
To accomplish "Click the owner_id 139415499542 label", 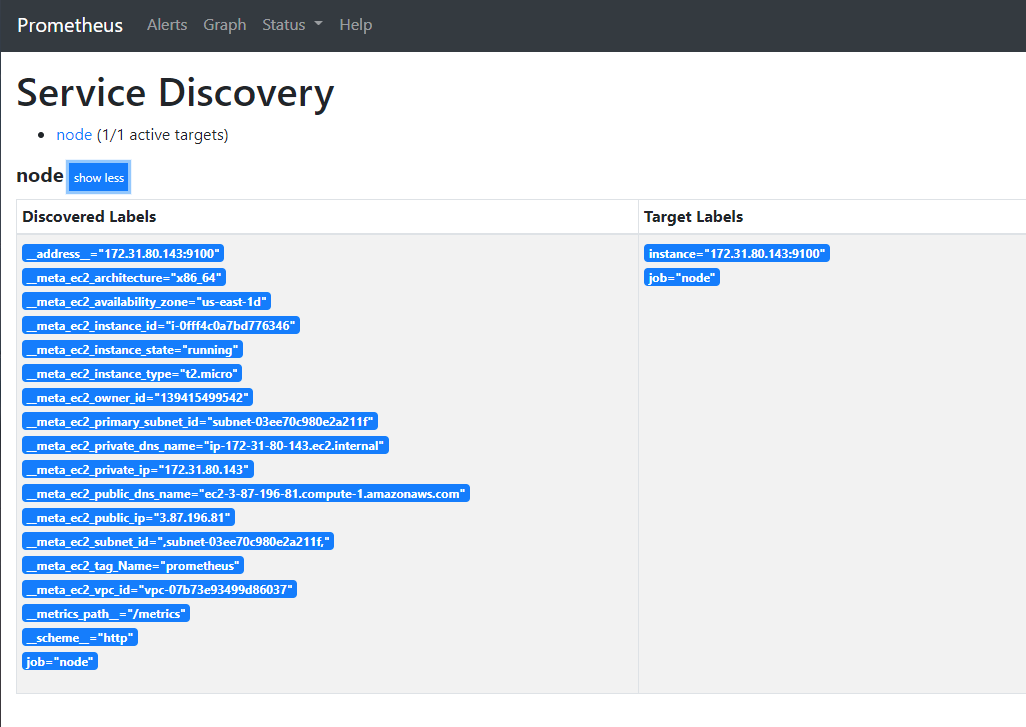I will (137, 398).
